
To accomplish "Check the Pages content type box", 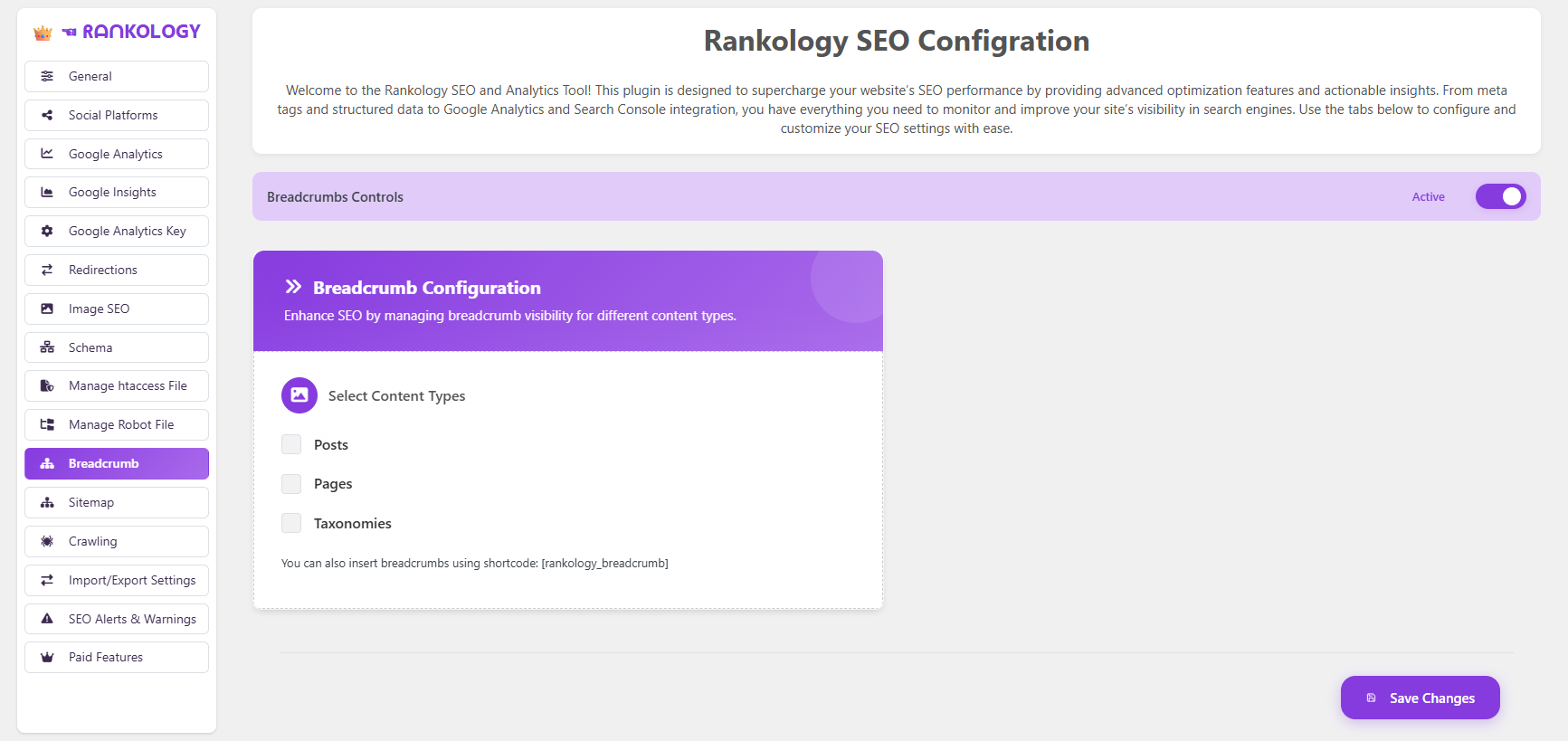I will (x=291, y=484).
